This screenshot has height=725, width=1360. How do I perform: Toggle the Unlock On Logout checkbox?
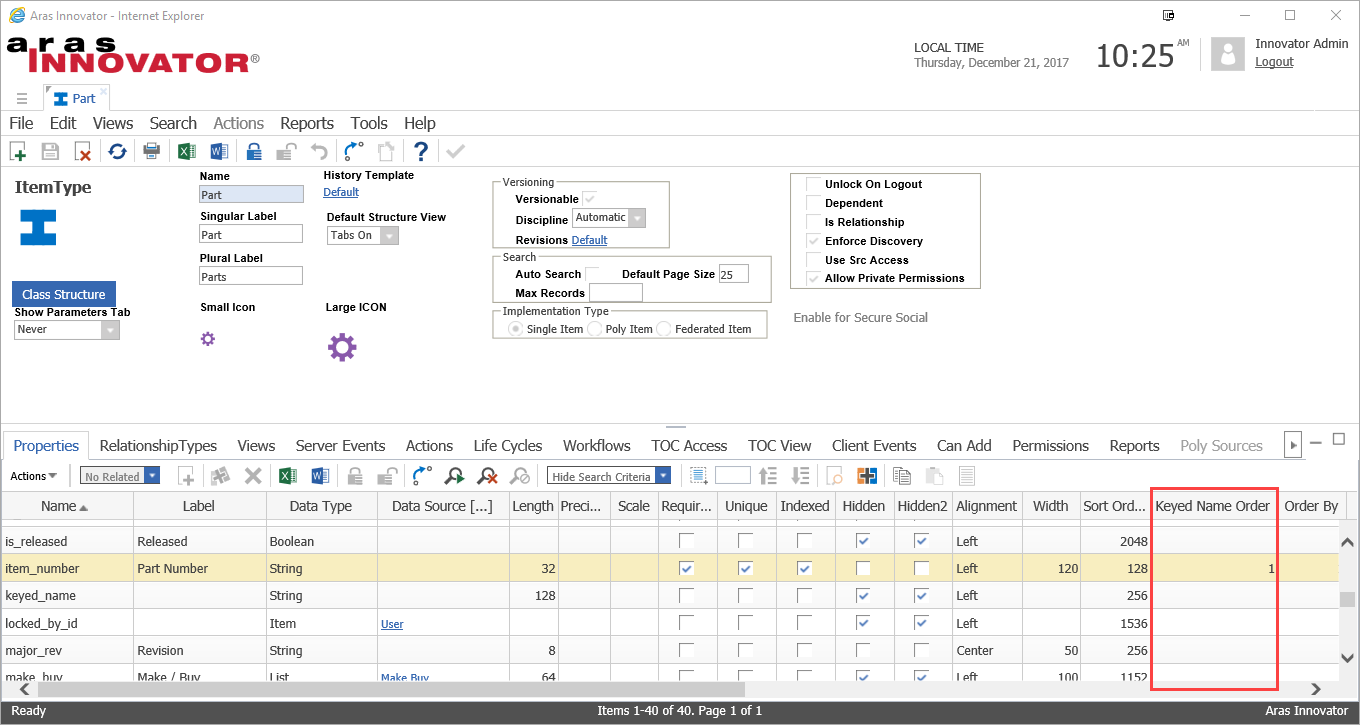pos(813,184)
